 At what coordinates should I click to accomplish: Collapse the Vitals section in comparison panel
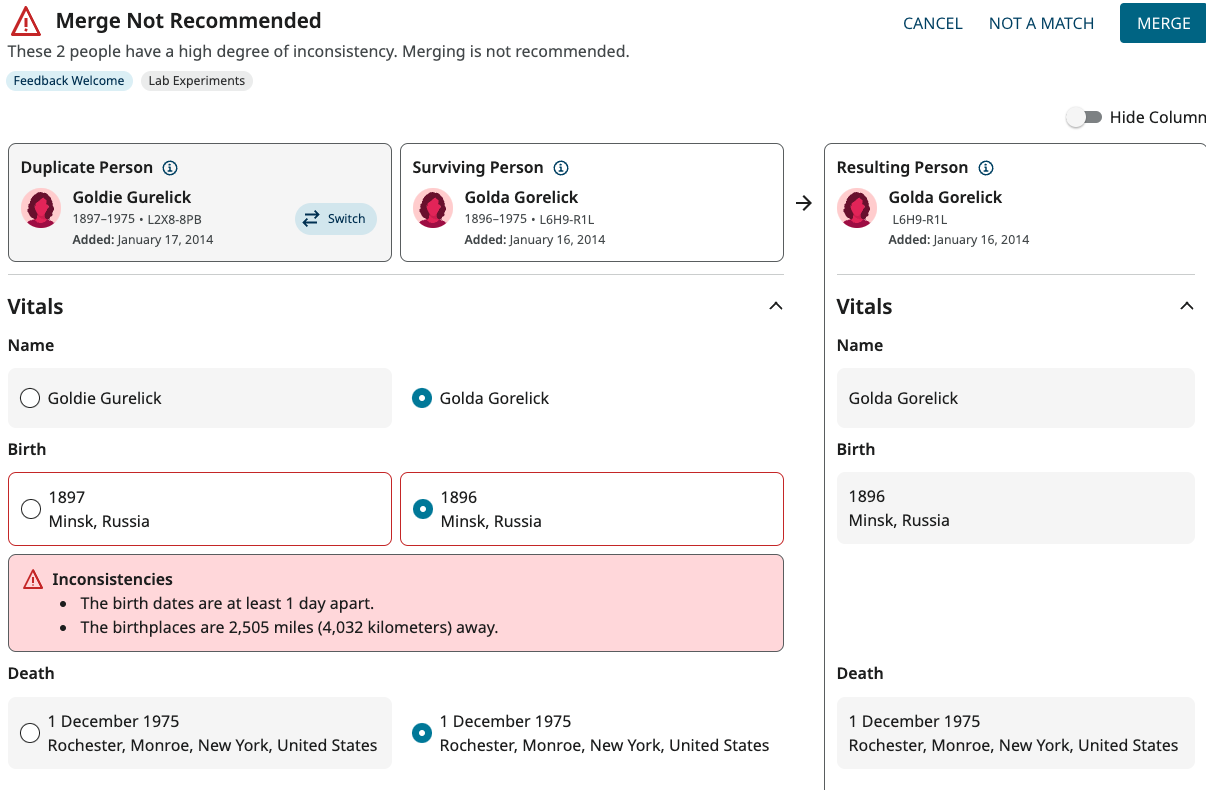coord(775,306)
